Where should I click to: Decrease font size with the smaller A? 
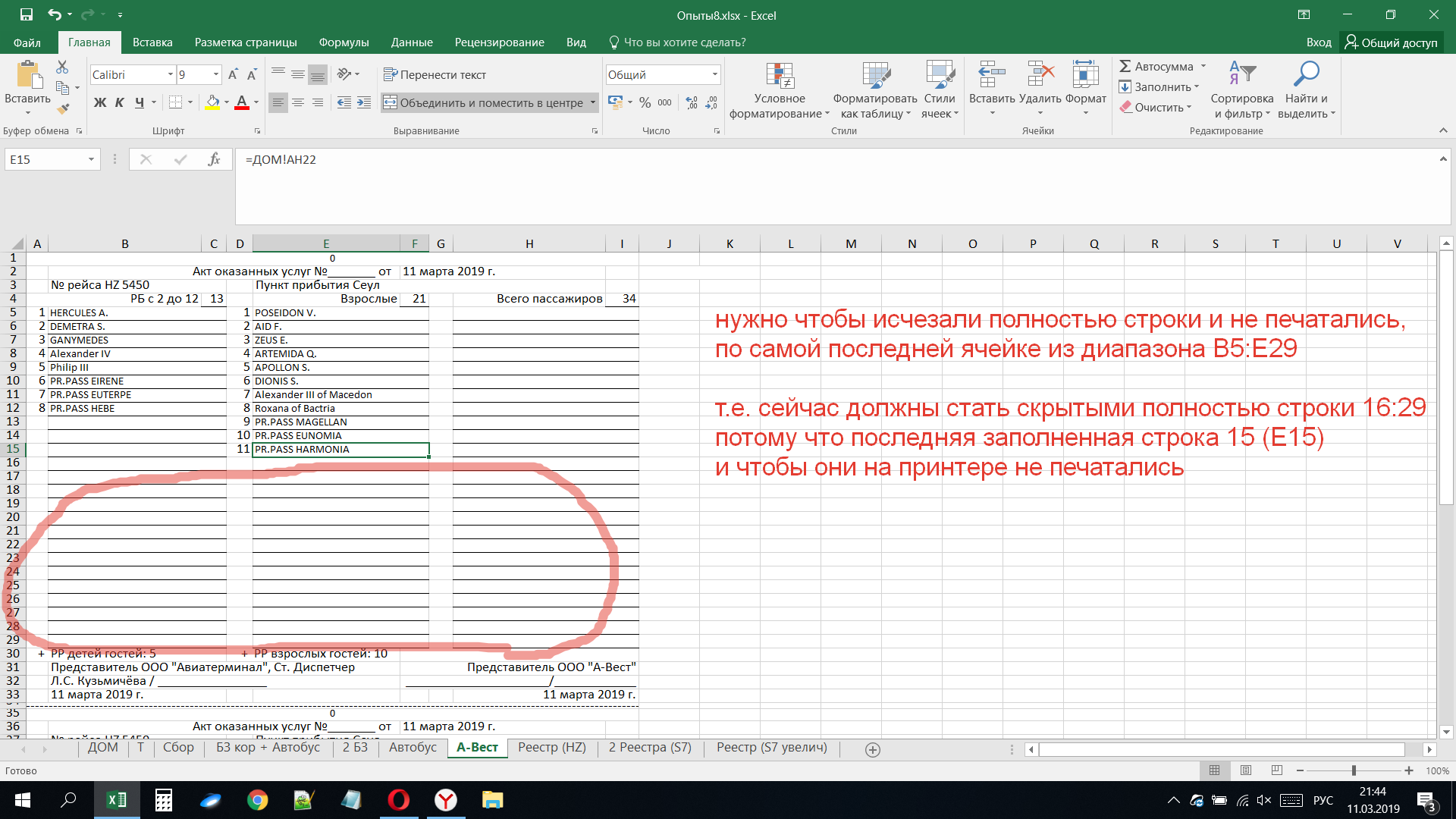pos(252,74)
